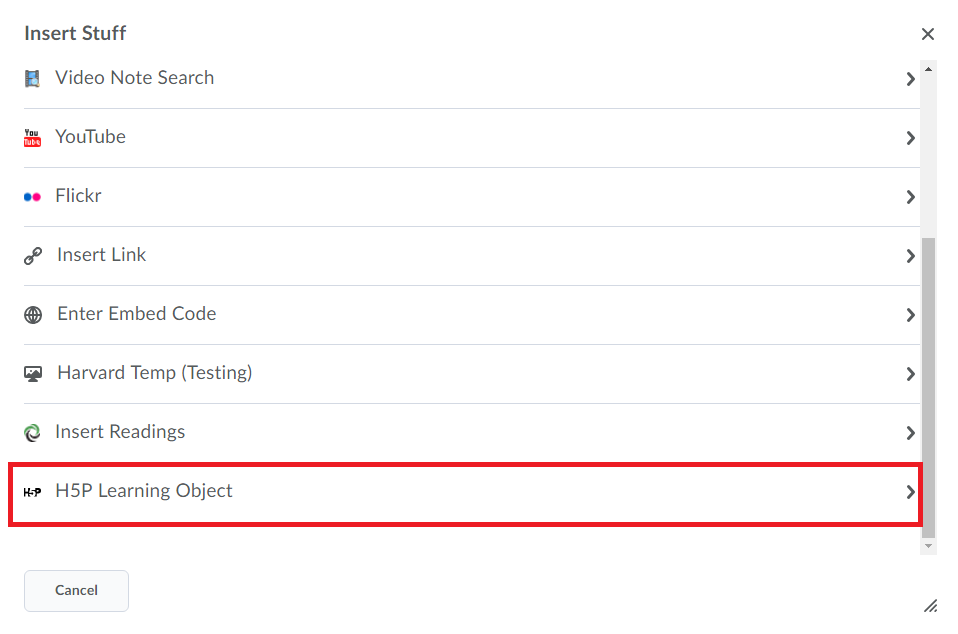
Task: Click the H5P logo icon
Action: pos(32,492)
